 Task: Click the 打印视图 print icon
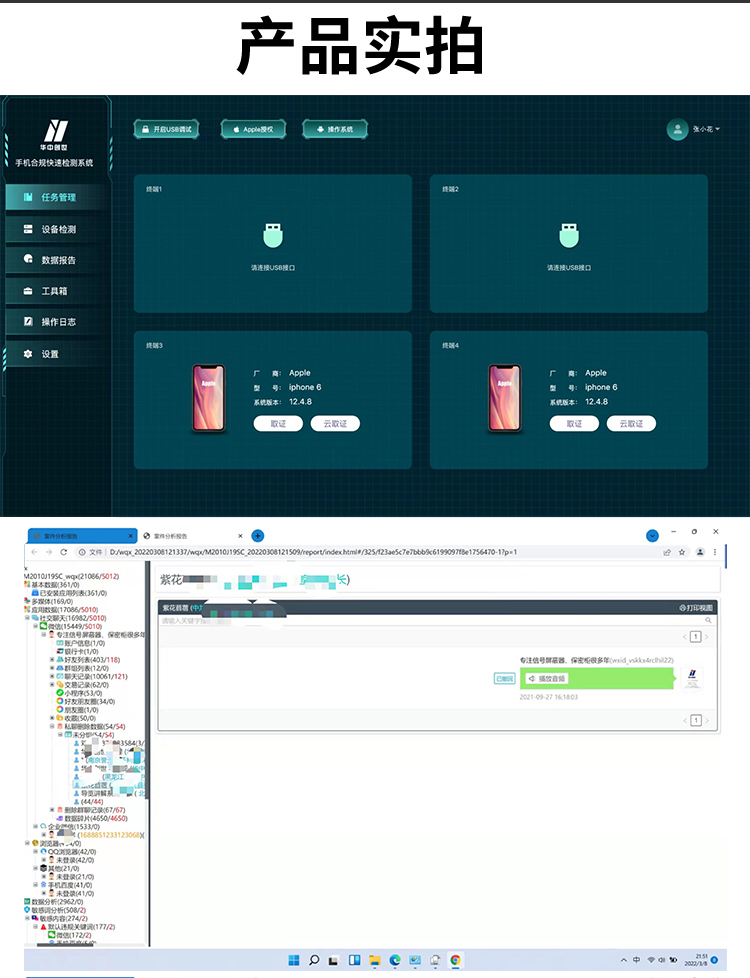pyautogui.click(x=683, y=607)
